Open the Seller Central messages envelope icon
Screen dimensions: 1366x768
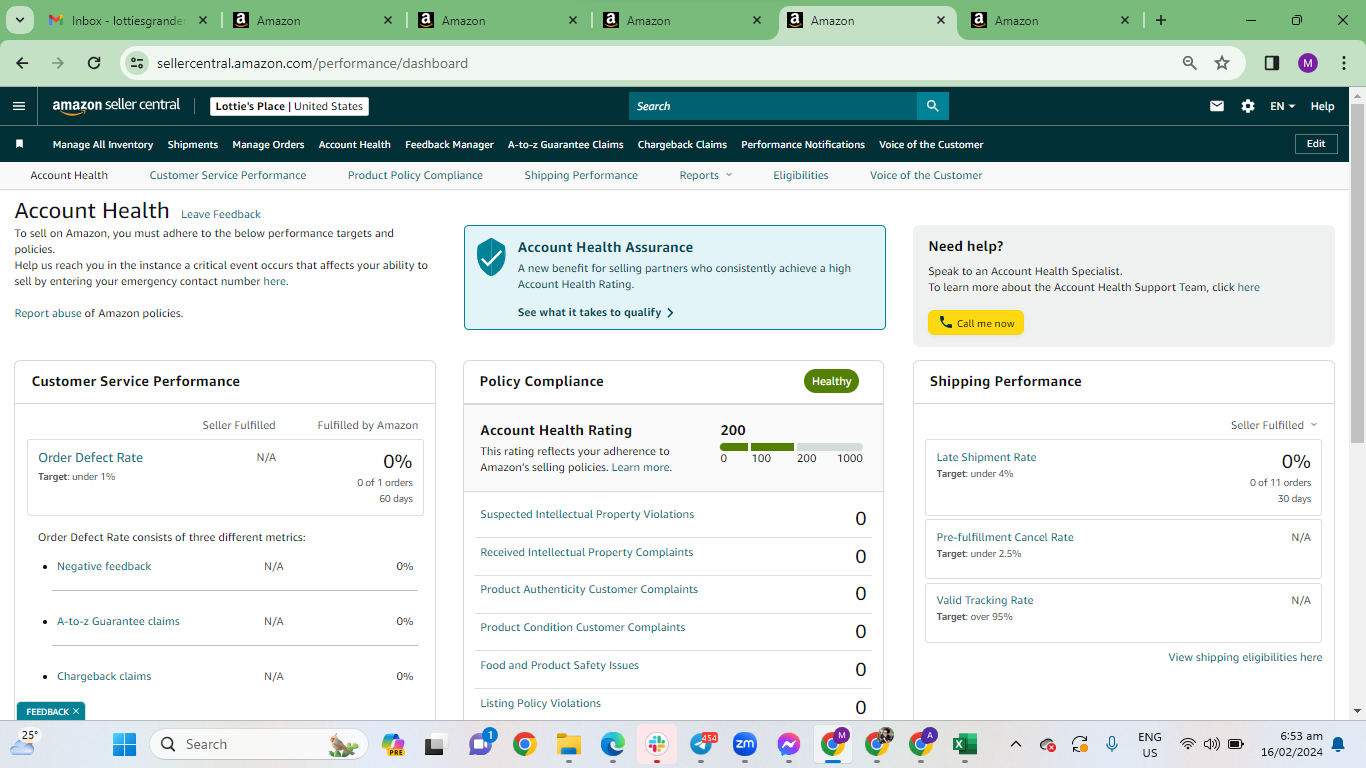(1217, 106)
